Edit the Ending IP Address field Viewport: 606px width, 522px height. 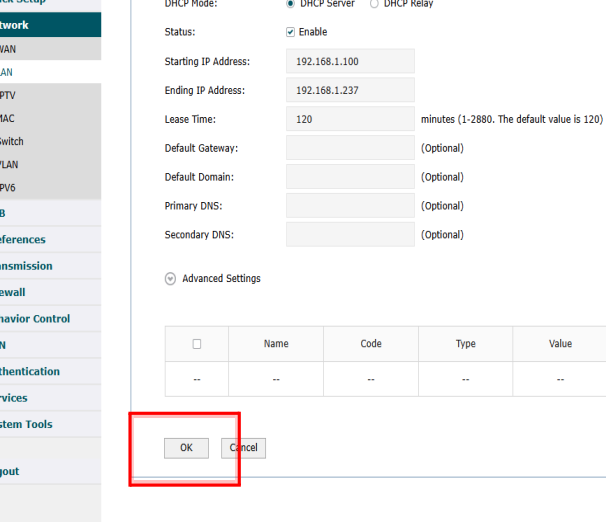tap(350, 90)
